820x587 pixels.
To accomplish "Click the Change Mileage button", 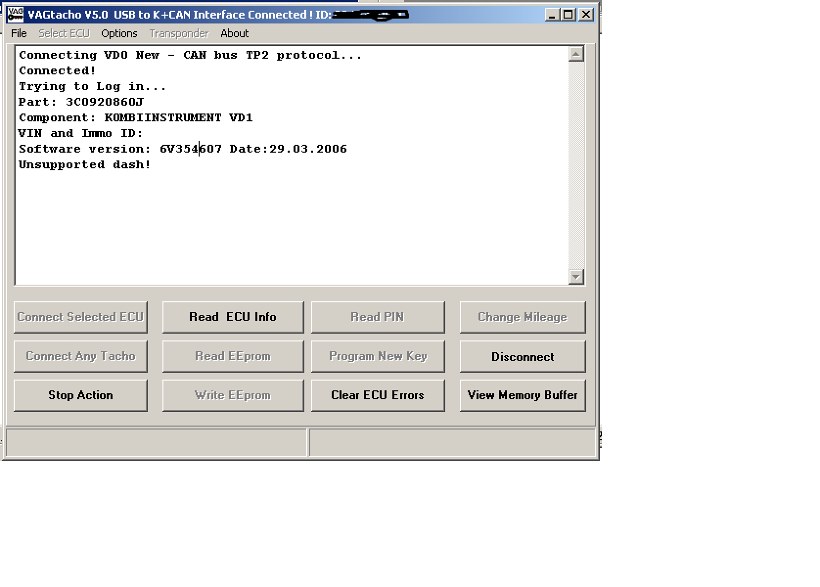I will pos(522,317).
